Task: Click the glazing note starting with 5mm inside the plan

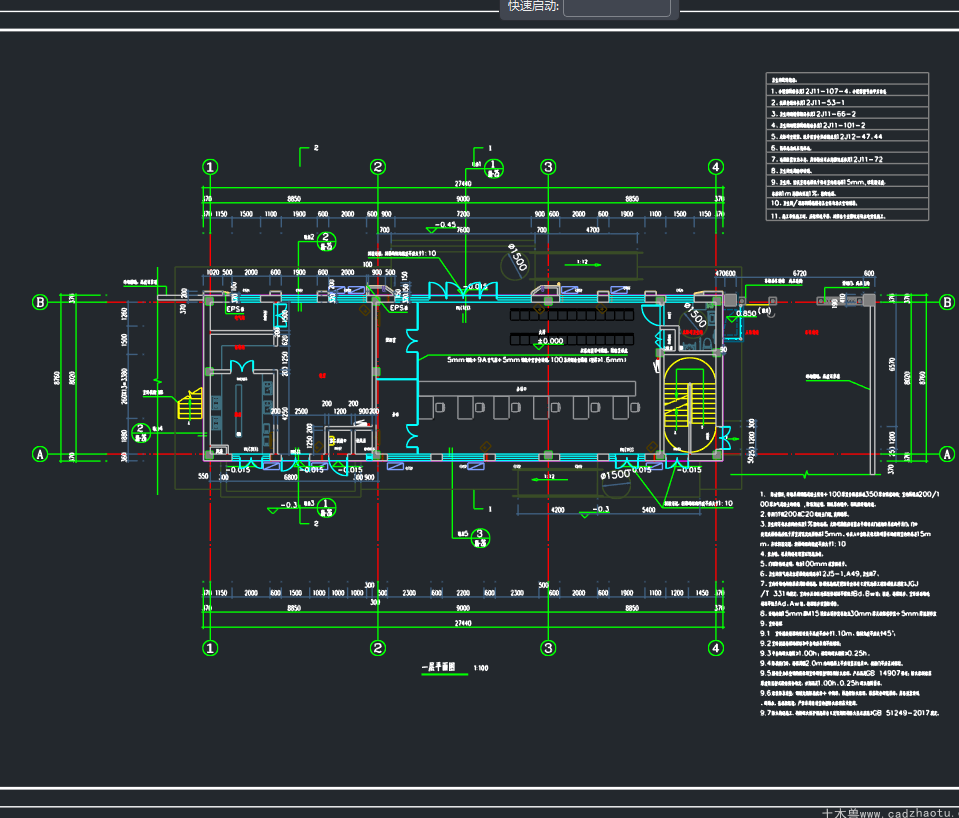Action: (536, 360)
